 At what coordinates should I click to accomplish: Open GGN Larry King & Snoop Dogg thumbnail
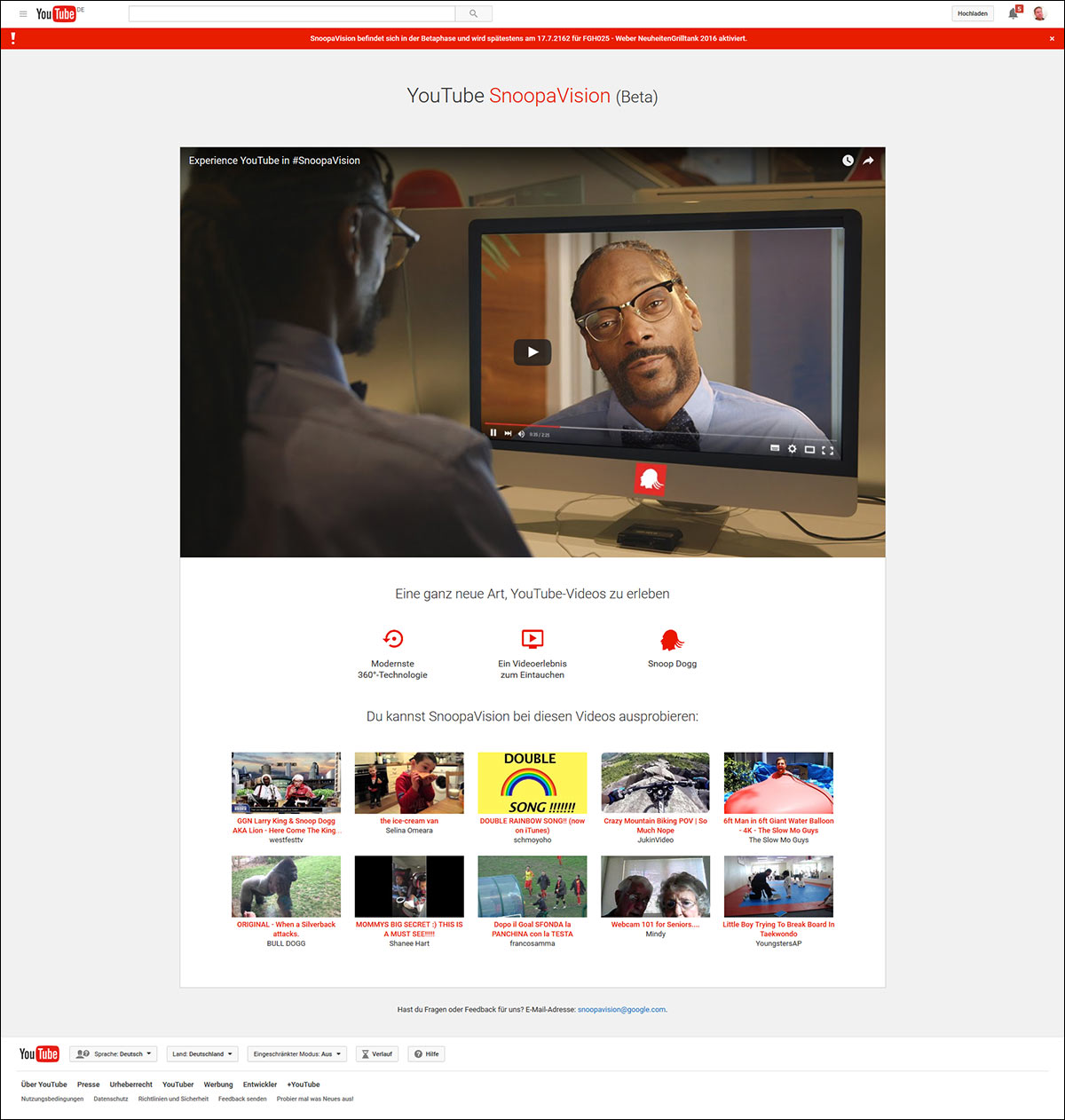pos(286,783)
